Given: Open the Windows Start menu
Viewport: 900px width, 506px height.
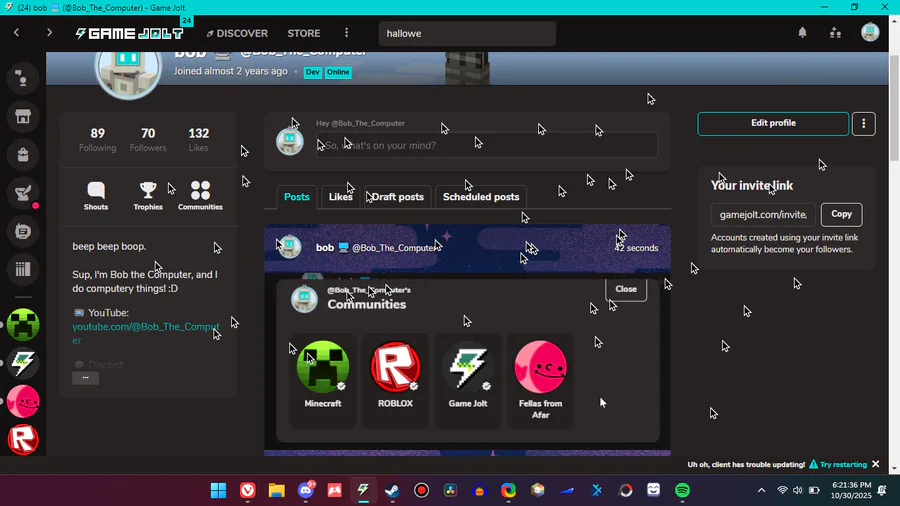Looking at the screenshot, I should (219, 491).
